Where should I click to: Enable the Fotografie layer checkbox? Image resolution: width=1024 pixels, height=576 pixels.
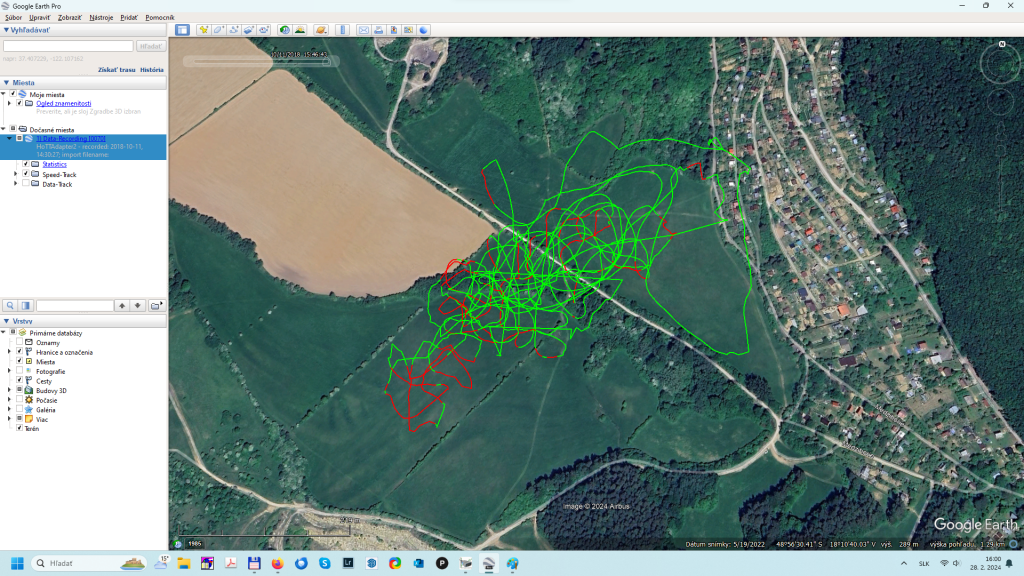click(x=19, y=371)
